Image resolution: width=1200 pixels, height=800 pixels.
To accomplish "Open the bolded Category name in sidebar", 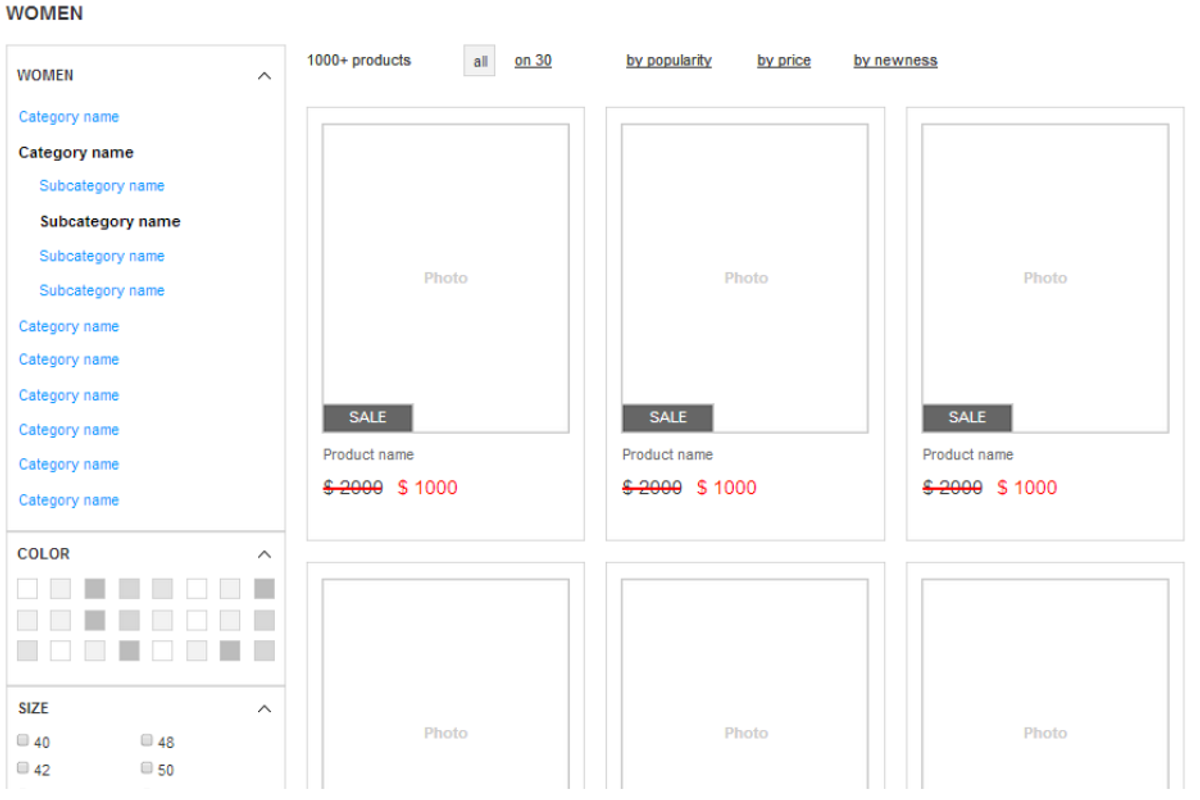I will pyautogui.click(x=75, y=152).
